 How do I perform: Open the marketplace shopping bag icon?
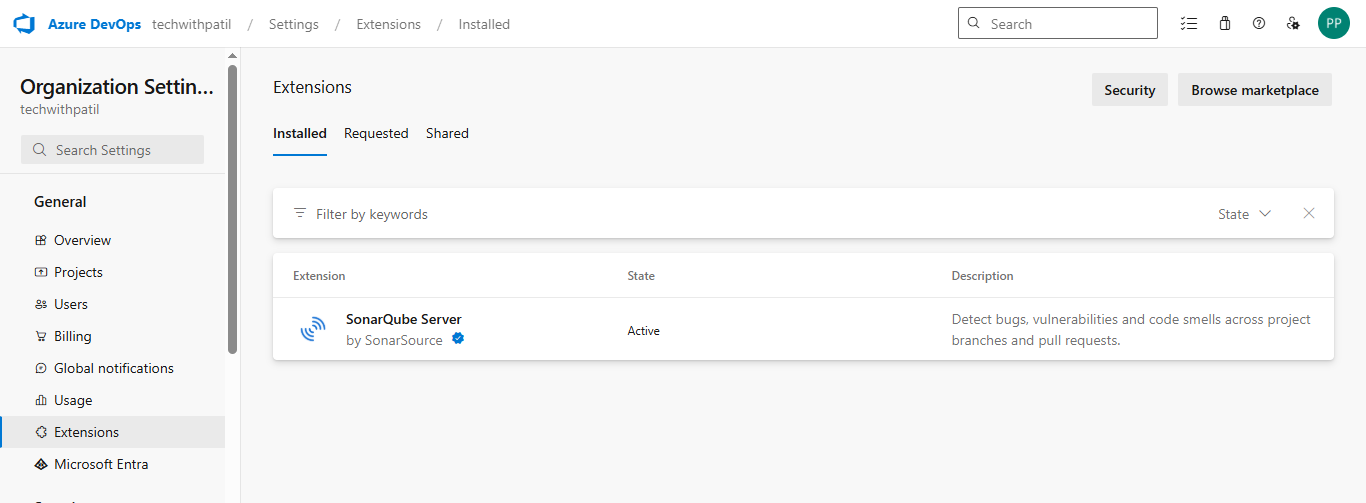pos(1225,24)
